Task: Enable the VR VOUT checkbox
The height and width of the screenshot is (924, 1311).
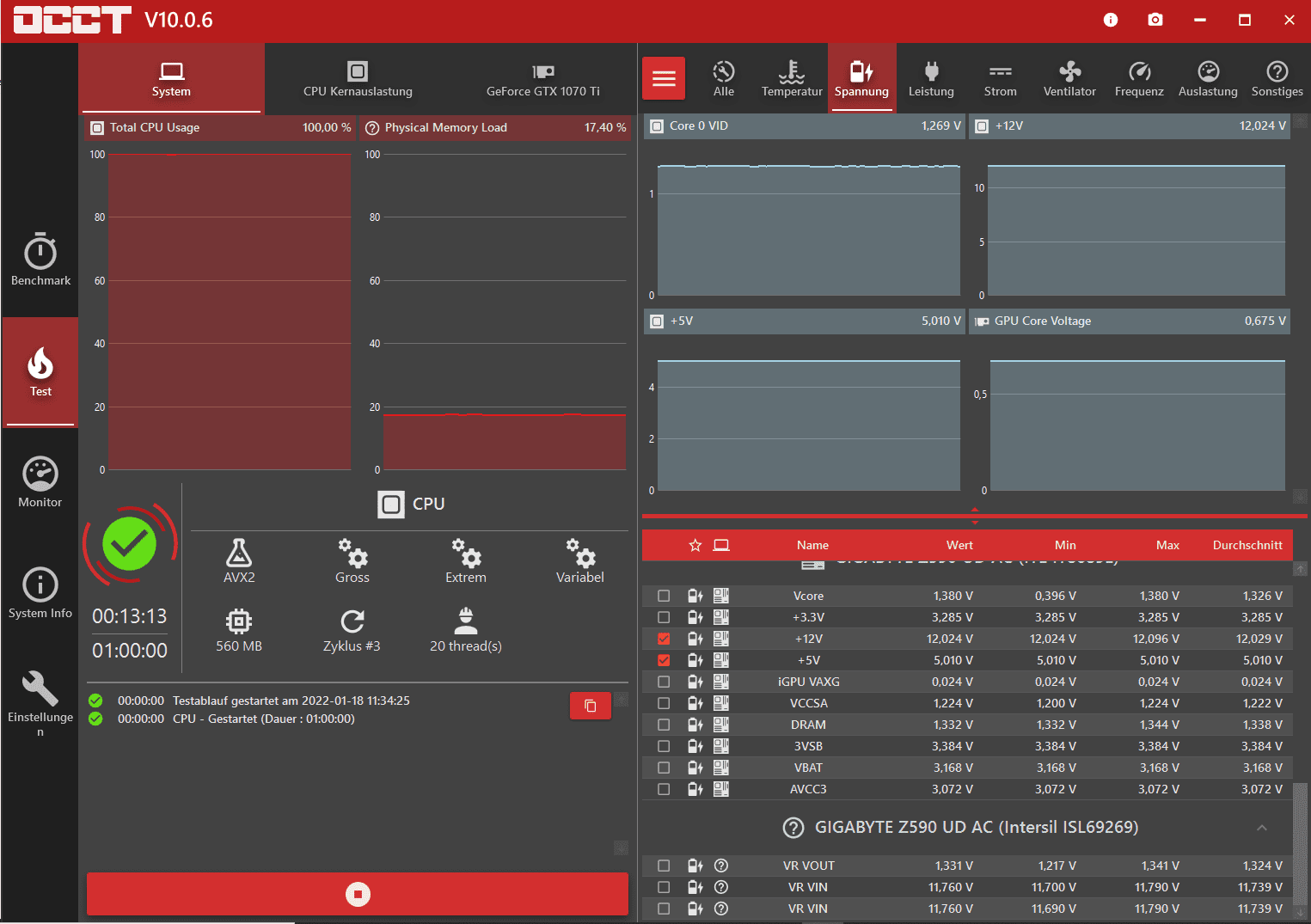Action: (x=664, y=866)
